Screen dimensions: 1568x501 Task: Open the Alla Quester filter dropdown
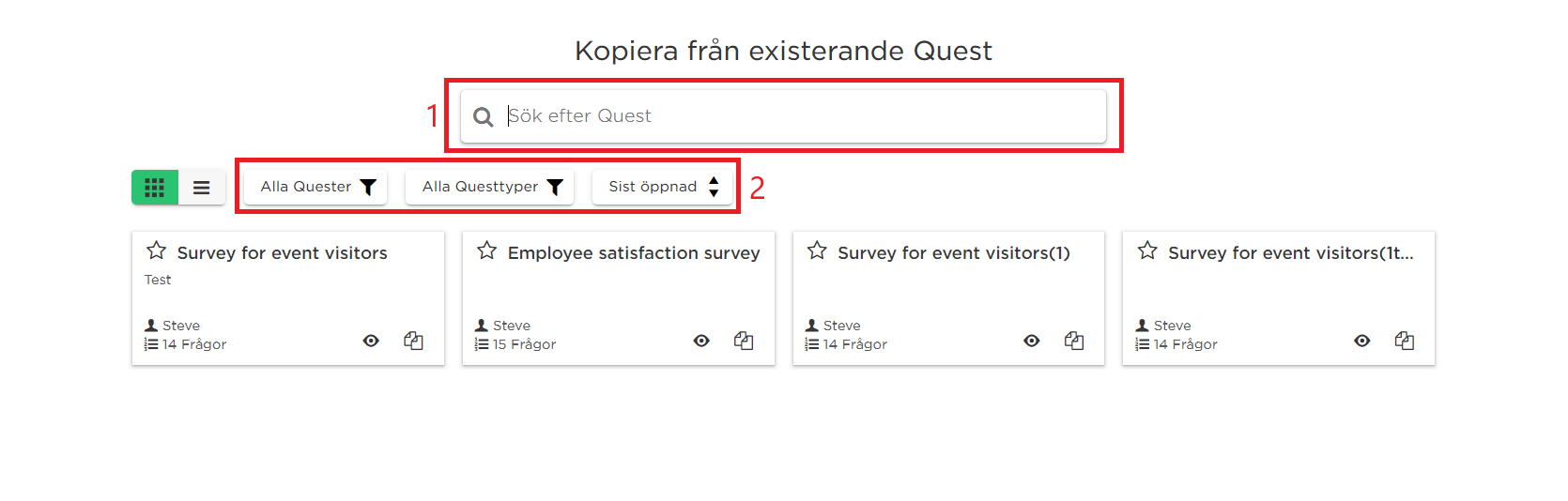click(x=315, y=187)
